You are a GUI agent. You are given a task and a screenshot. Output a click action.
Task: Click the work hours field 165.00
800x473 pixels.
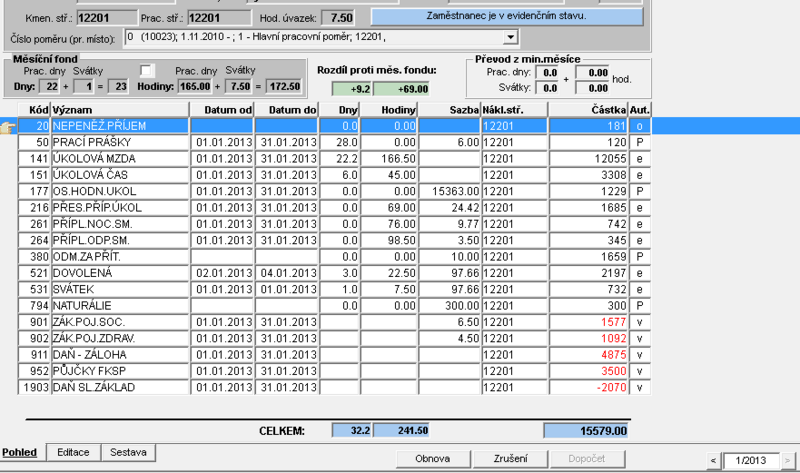click(195, 86)
